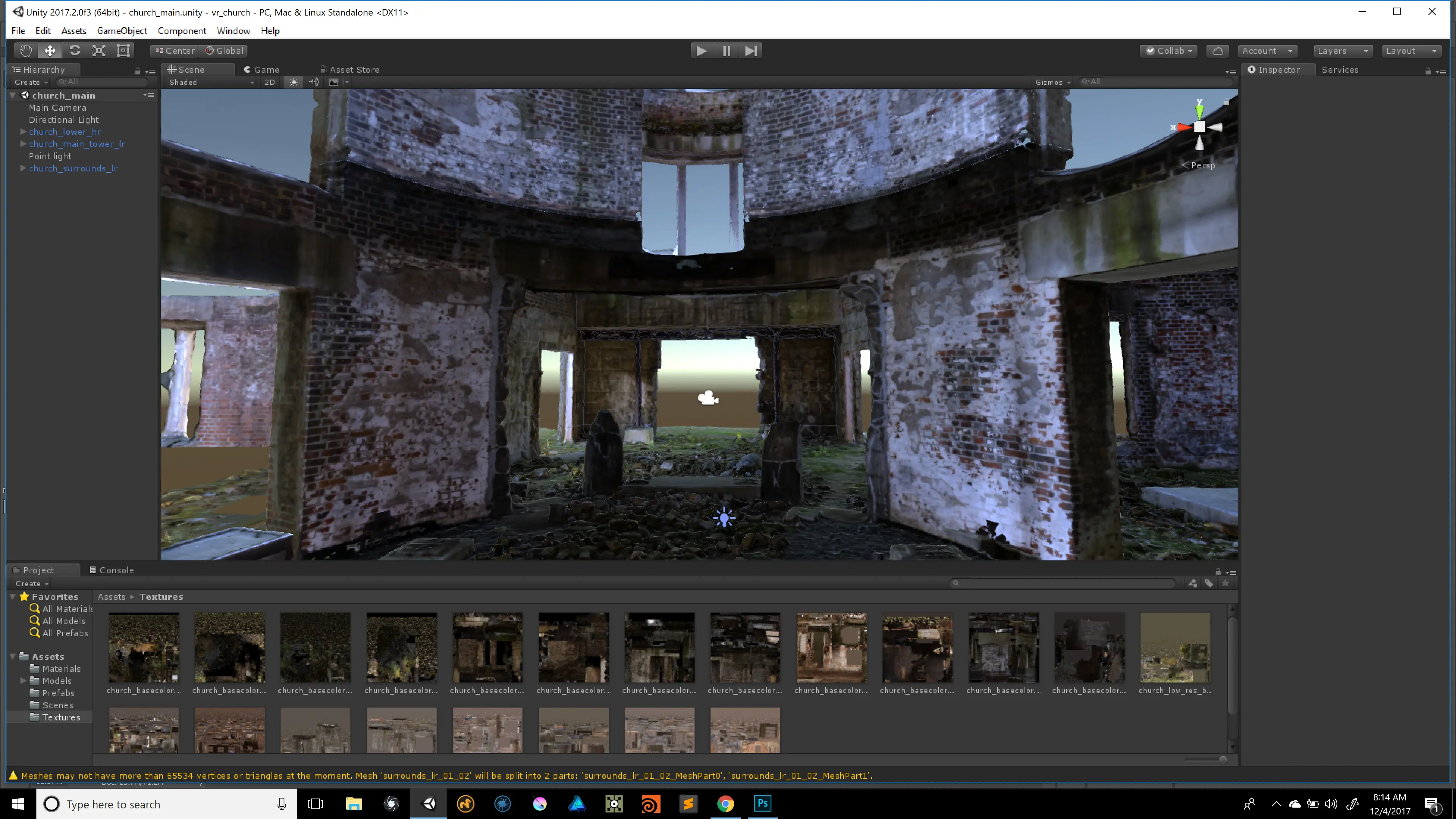Switch to Asset Store tab

(x=350, y=69)
